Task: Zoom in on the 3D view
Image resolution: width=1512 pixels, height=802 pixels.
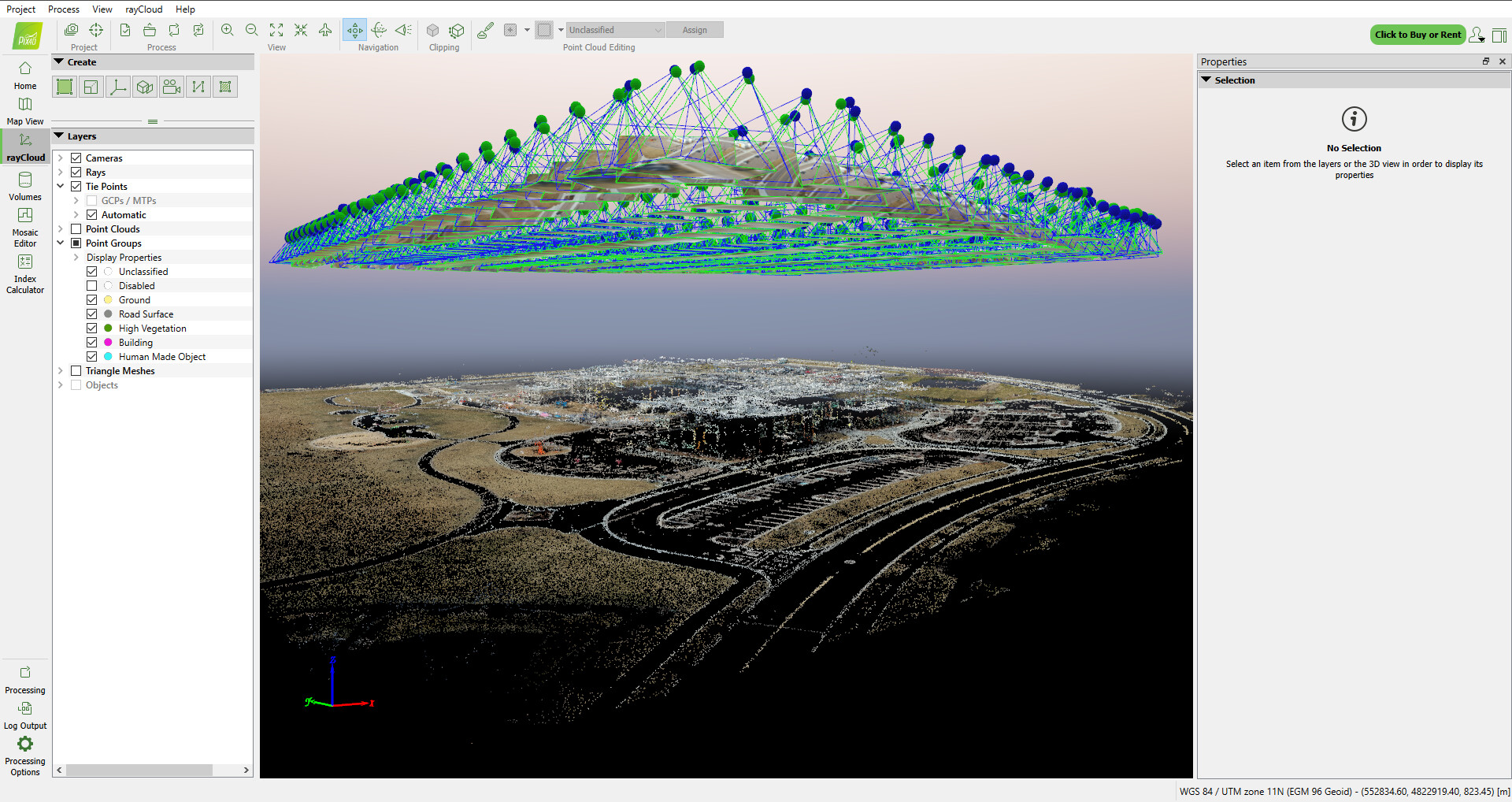Action: [x=228, y=30]
